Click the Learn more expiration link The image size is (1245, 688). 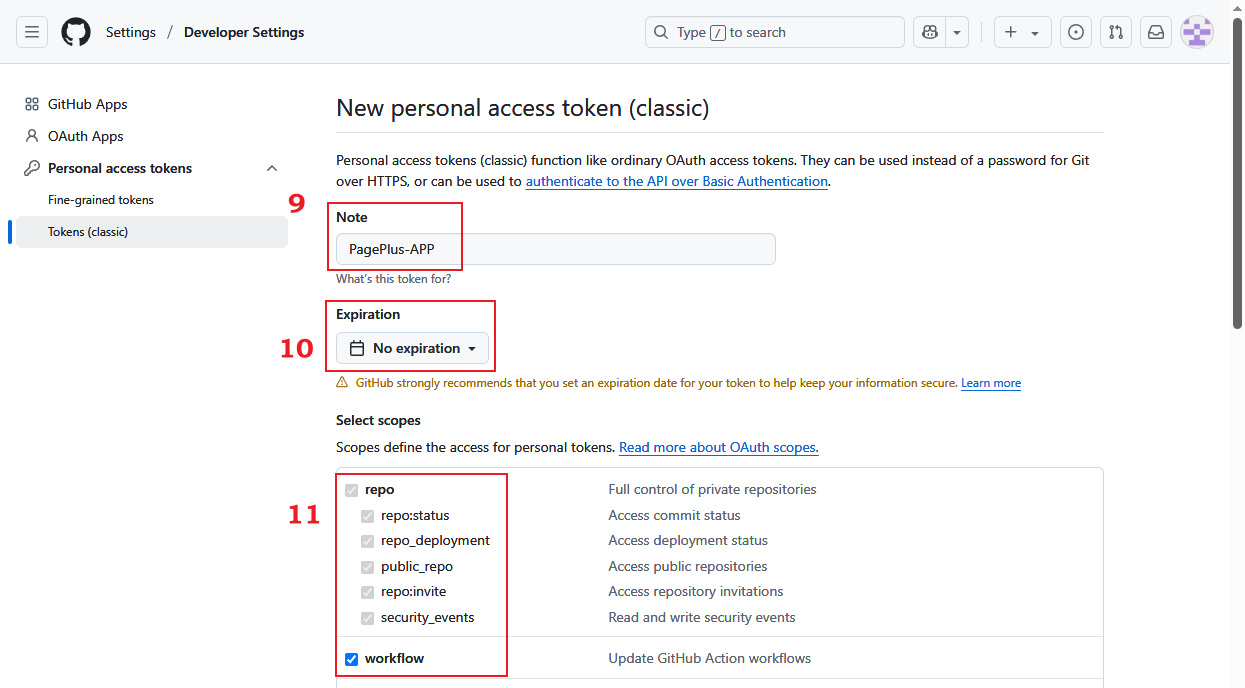coord(991,383)
